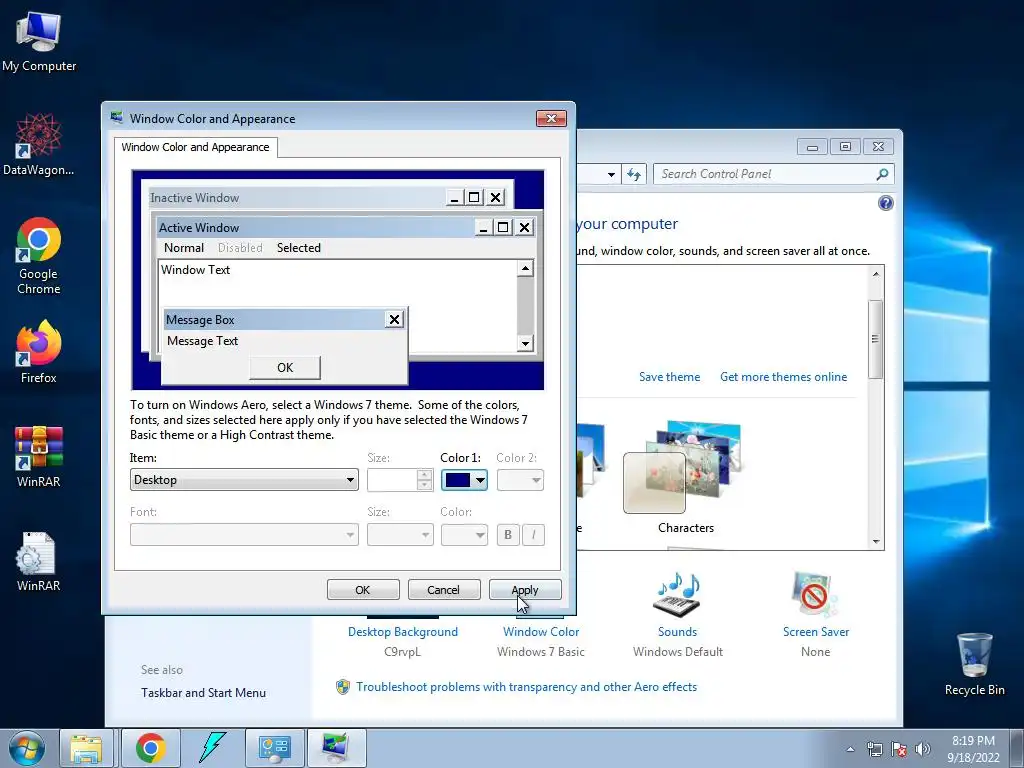Click the Save theme link
Viewport: 1024px width, 768px height.
pyautogui.click(x=669, y=377)
